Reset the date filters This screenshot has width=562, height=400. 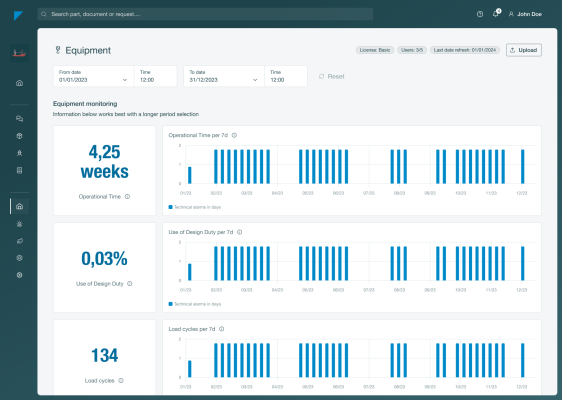click(332, 76)
